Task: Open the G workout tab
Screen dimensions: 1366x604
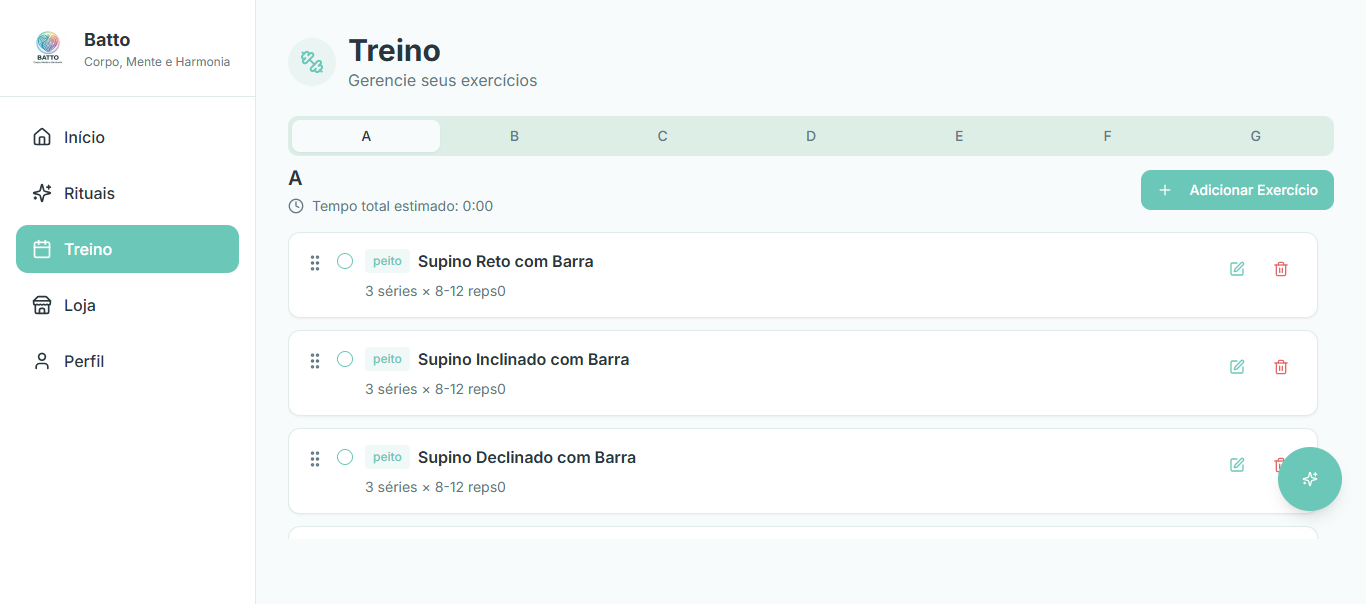Action: [1255, 135]
